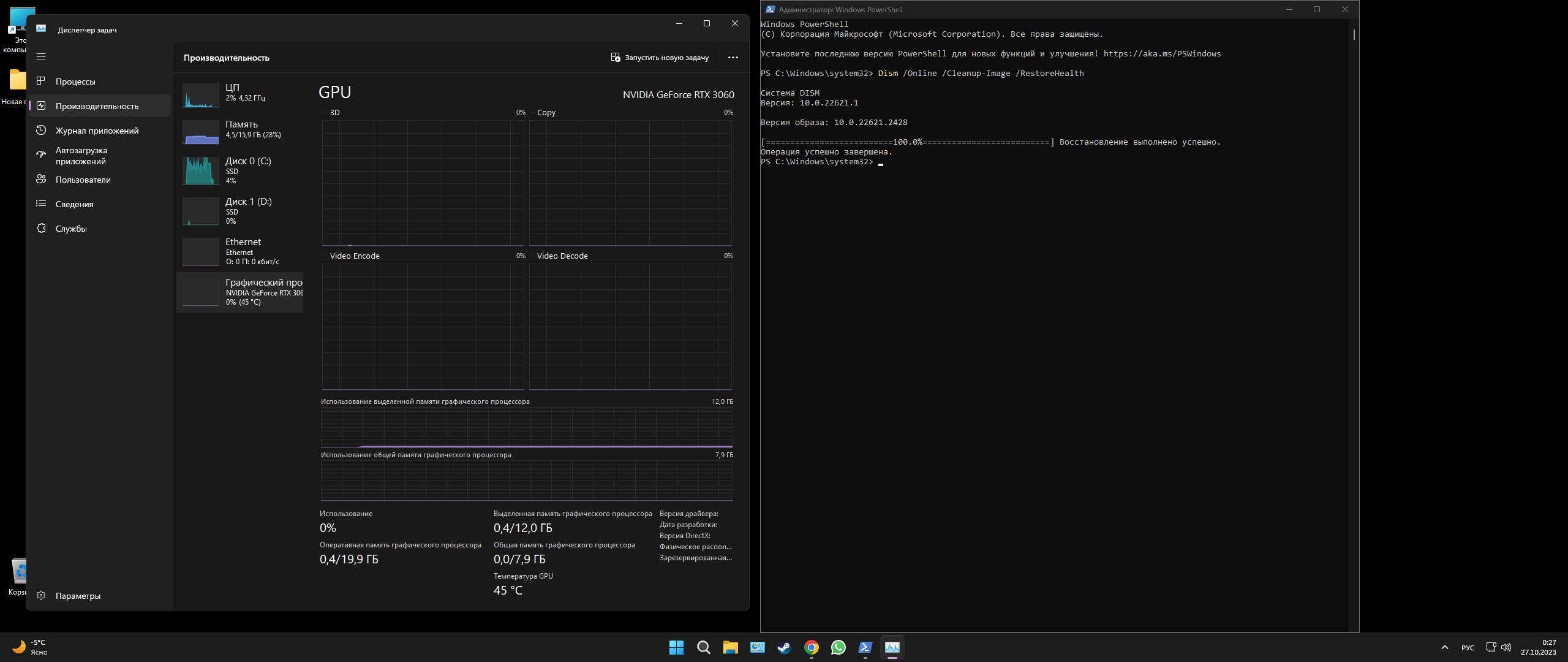Screen dimensions: 1568x662
Task: Open the Users icon in the sidebar
Action: coord(41,179)
